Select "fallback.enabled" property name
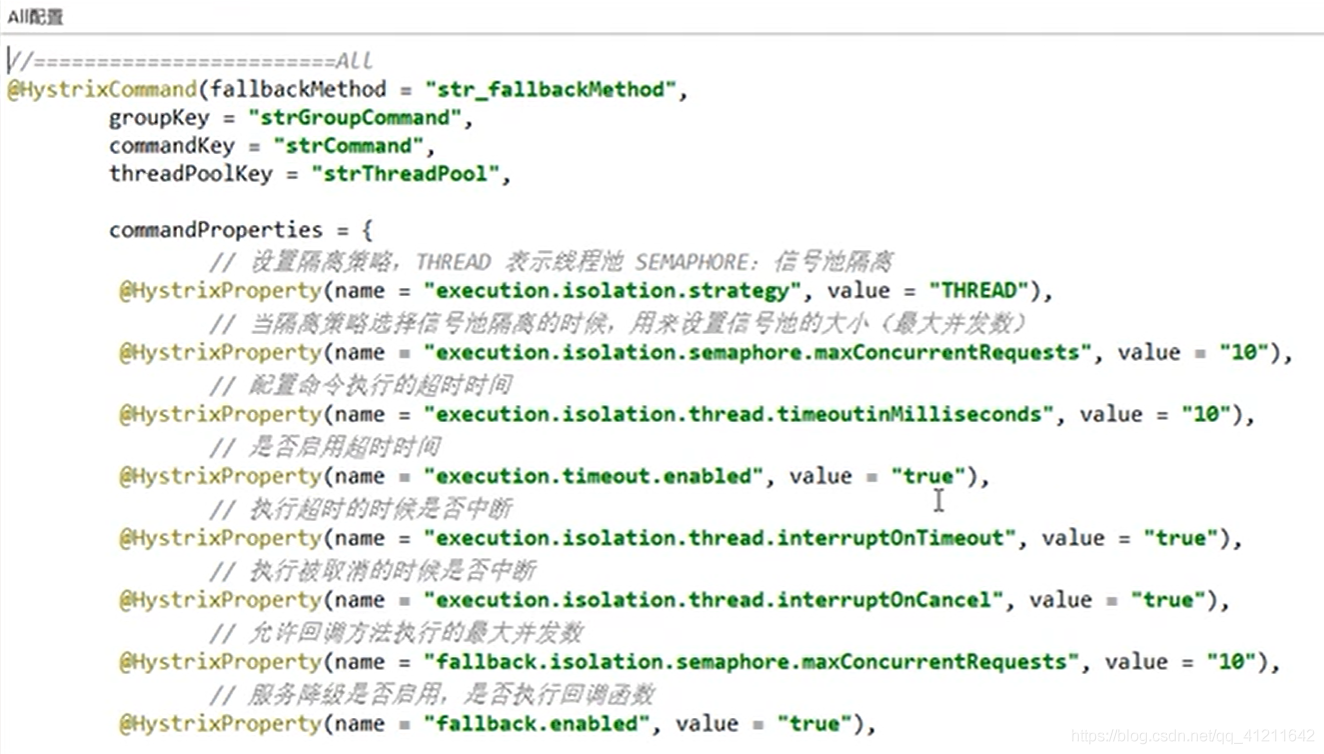1324x754 pixels. [x=536, y=725]
